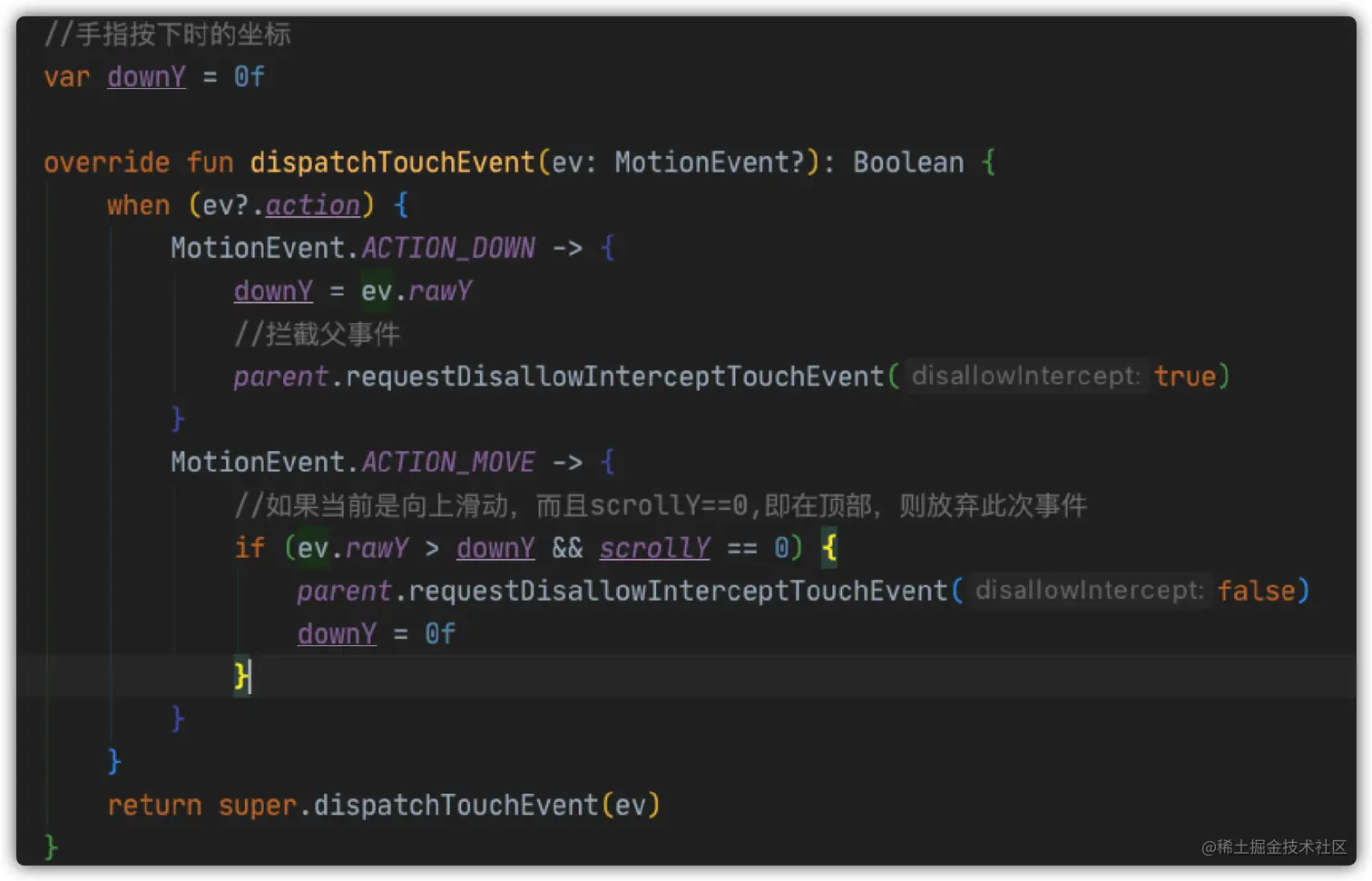Click the highlighted opening brace after the if condition
Image resolution: width=1372 pixels, height=881 pixels.
[x=829, y=548]
